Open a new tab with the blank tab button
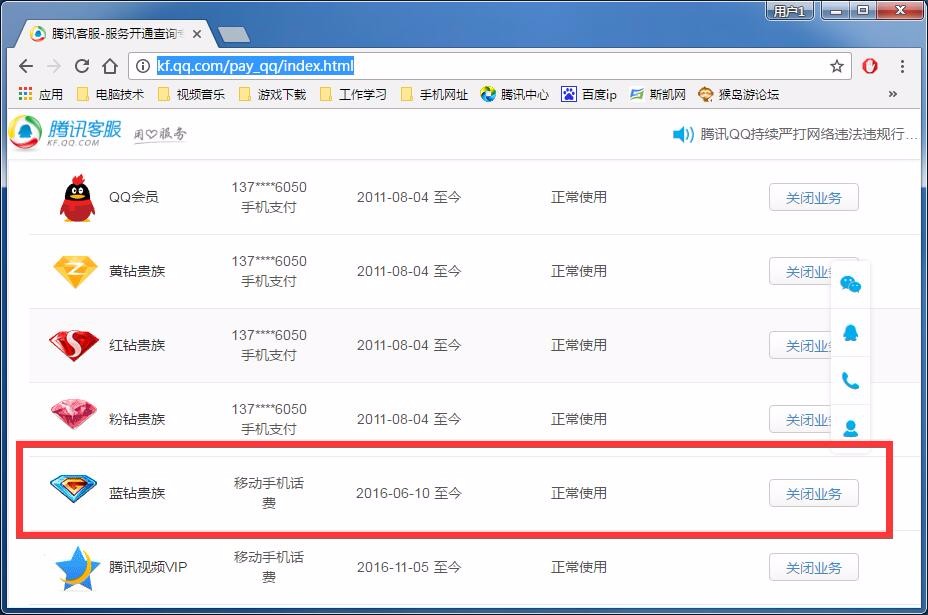 pyautogui.click(x=234, y=34)
